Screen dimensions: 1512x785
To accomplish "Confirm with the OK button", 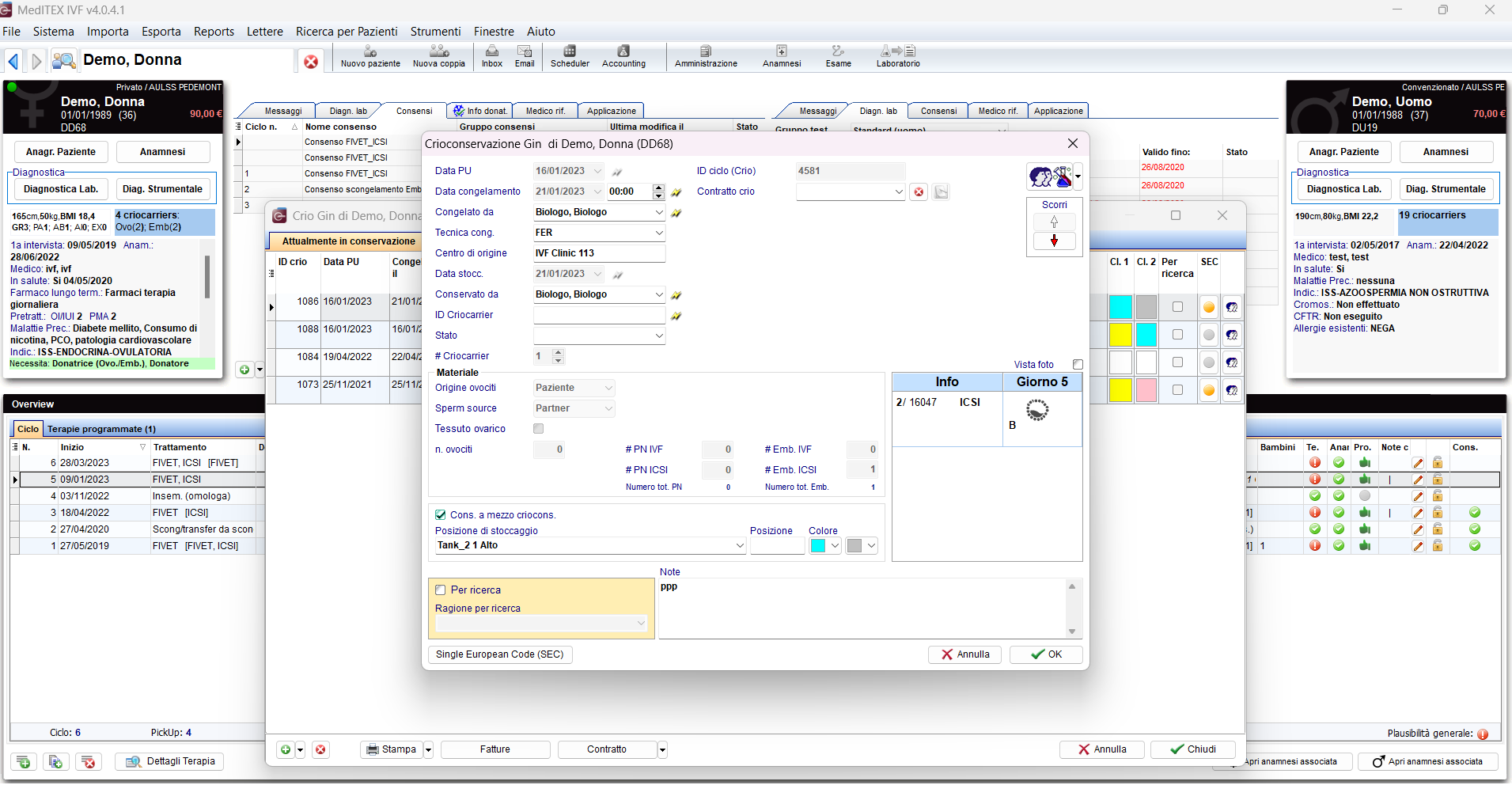I will pos(1047,654).
